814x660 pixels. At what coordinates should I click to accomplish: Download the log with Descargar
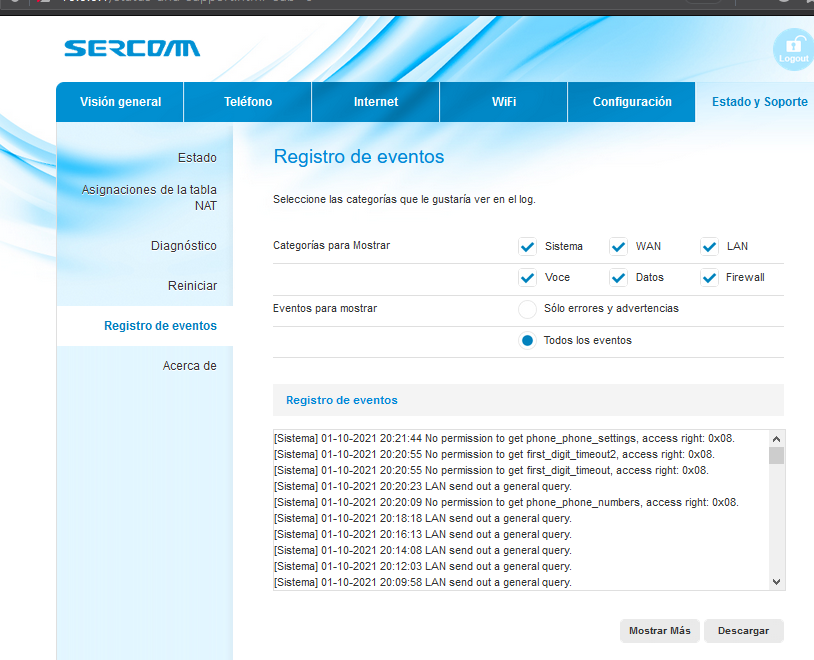743,631
